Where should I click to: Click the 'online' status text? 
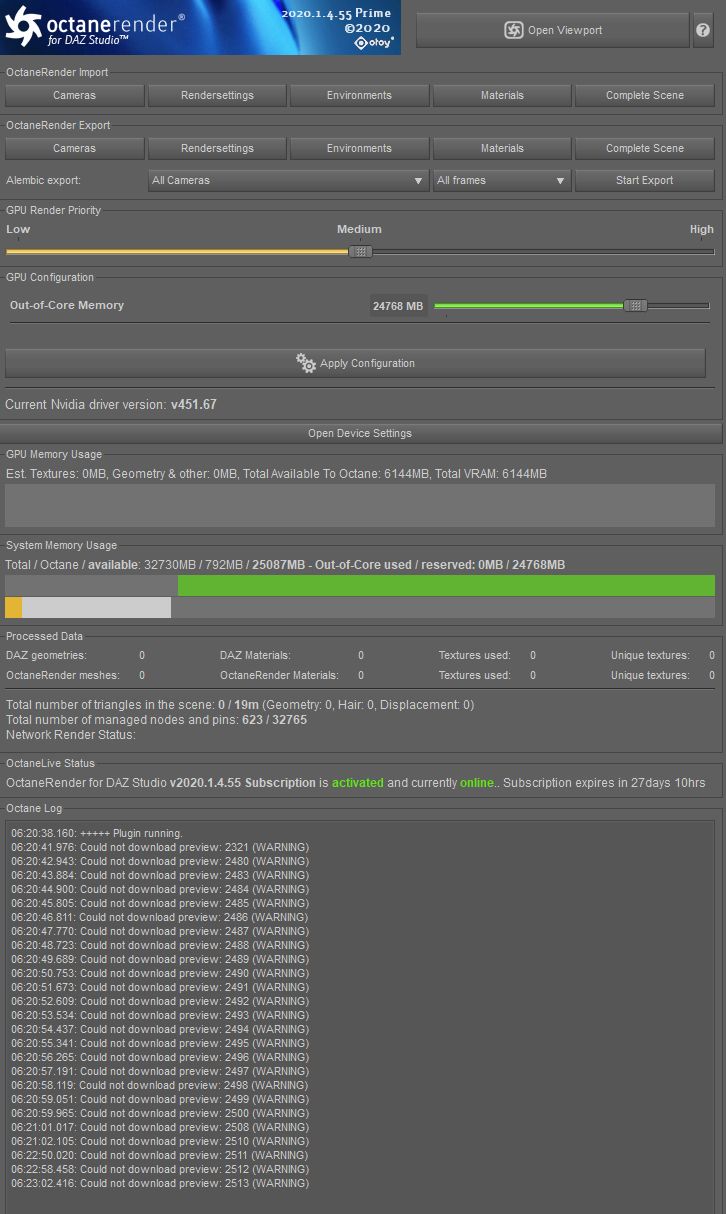point(477,783)
